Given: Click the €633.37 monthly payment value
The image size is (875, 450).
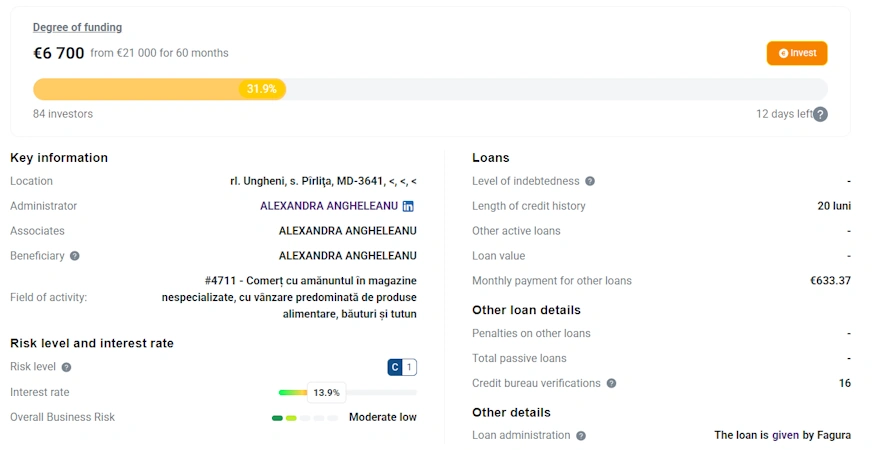Looking at the screenshot, I should point(830,280).
